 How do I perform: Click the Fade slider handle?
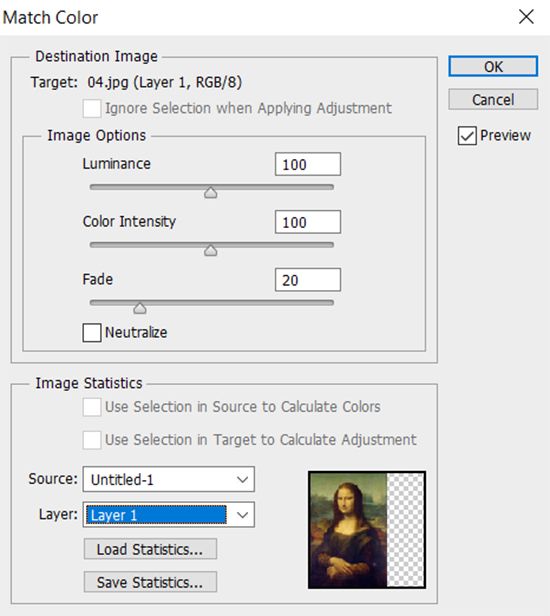point(139,308)
